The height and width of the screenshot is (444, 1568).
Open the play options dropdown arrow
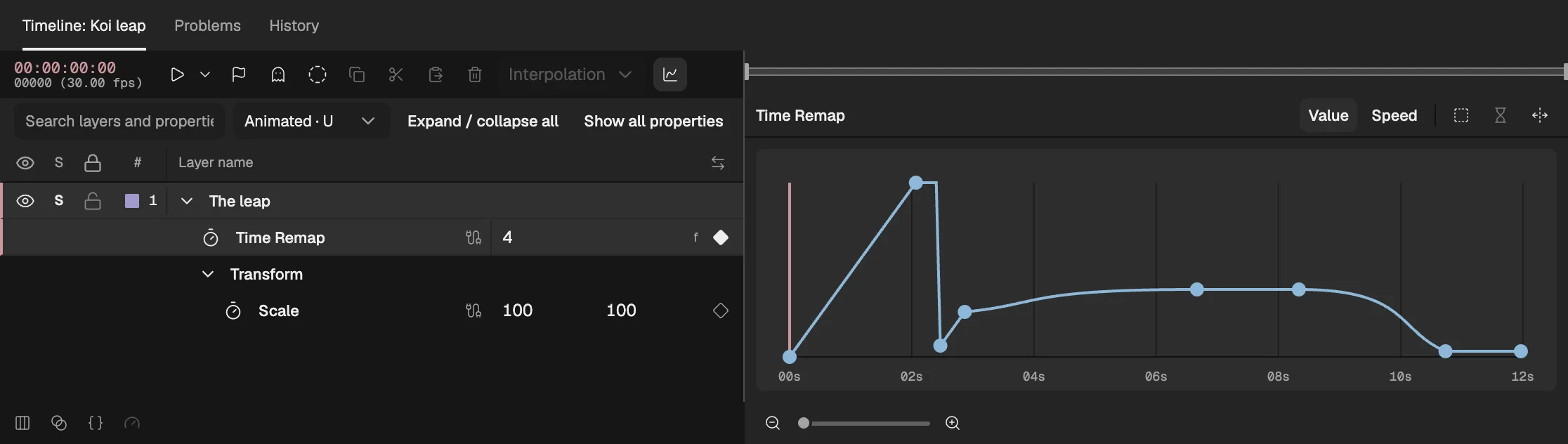click(205, 74)
